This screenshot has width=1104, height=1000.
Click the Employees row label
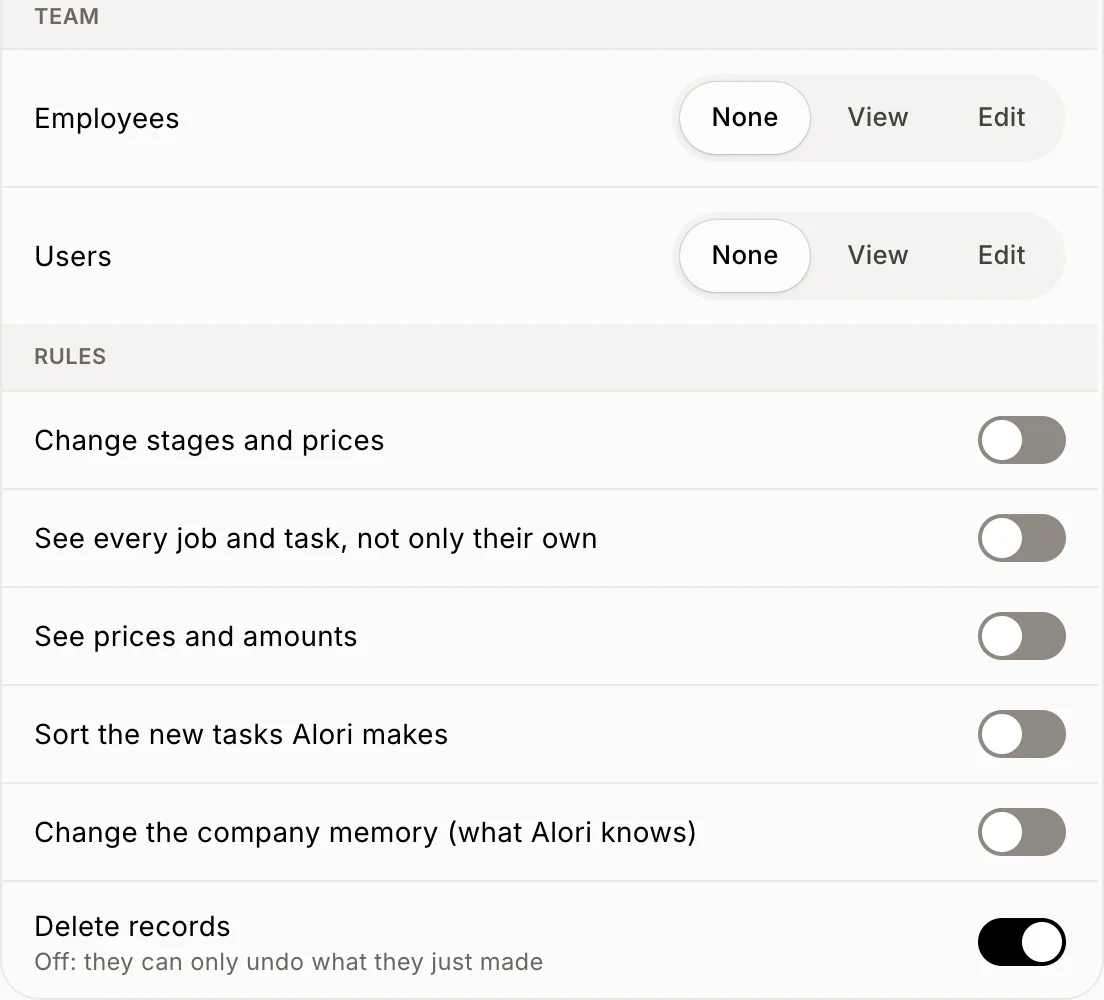point(107,118)
